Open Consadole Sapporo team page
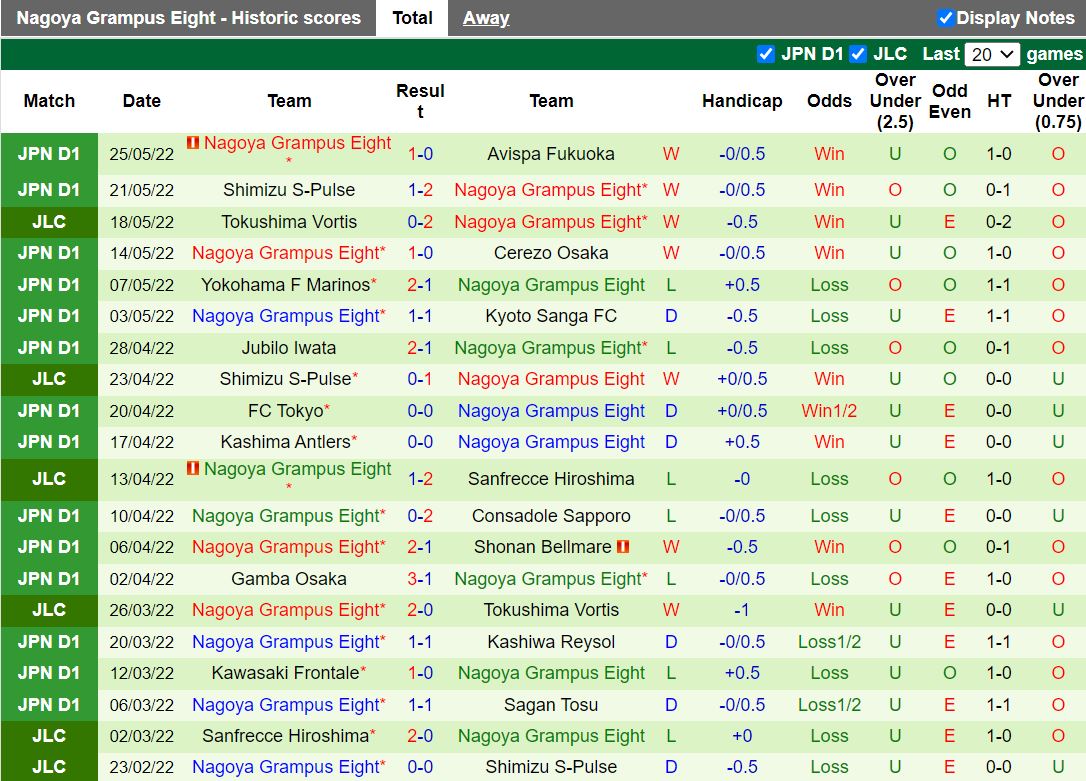 click(x=552, y=516)
